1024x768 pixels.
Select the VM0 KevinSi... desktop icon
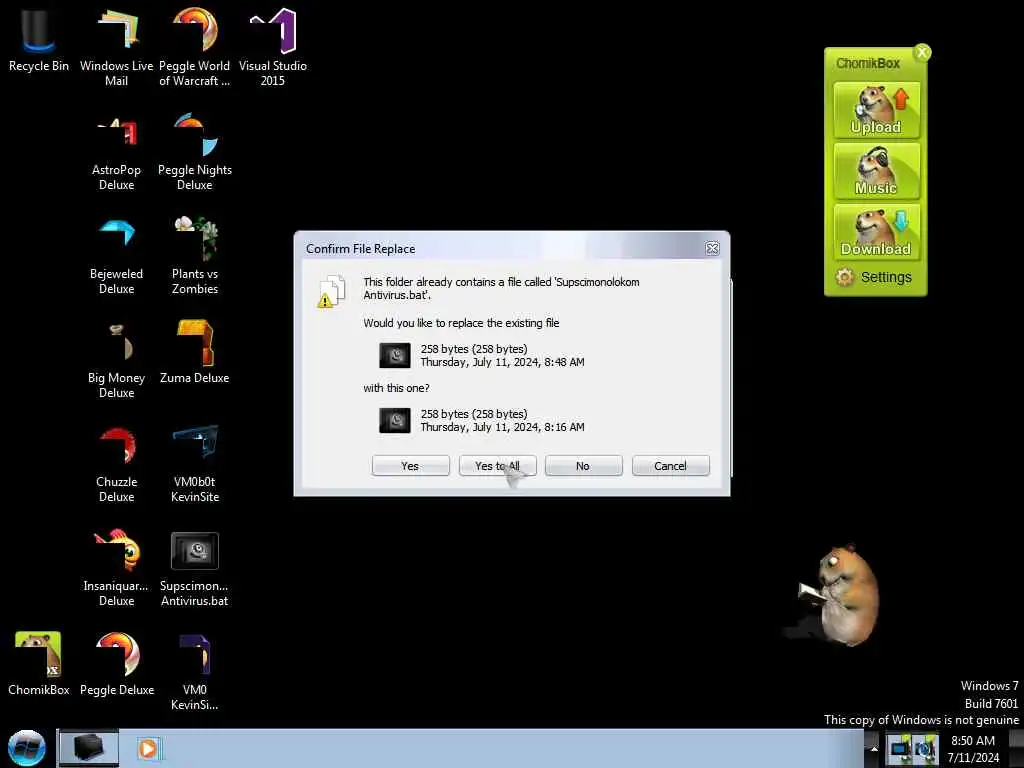[195, 671]
